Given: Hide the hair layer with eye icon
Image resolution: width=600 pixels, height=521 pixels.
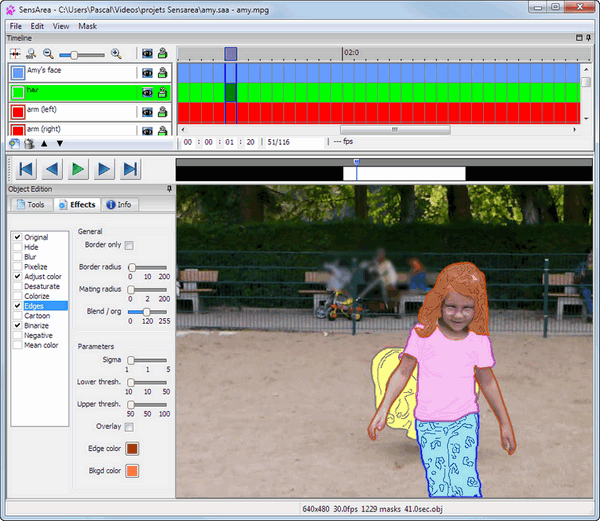Looking at the screenshot, I should [147, 92].
